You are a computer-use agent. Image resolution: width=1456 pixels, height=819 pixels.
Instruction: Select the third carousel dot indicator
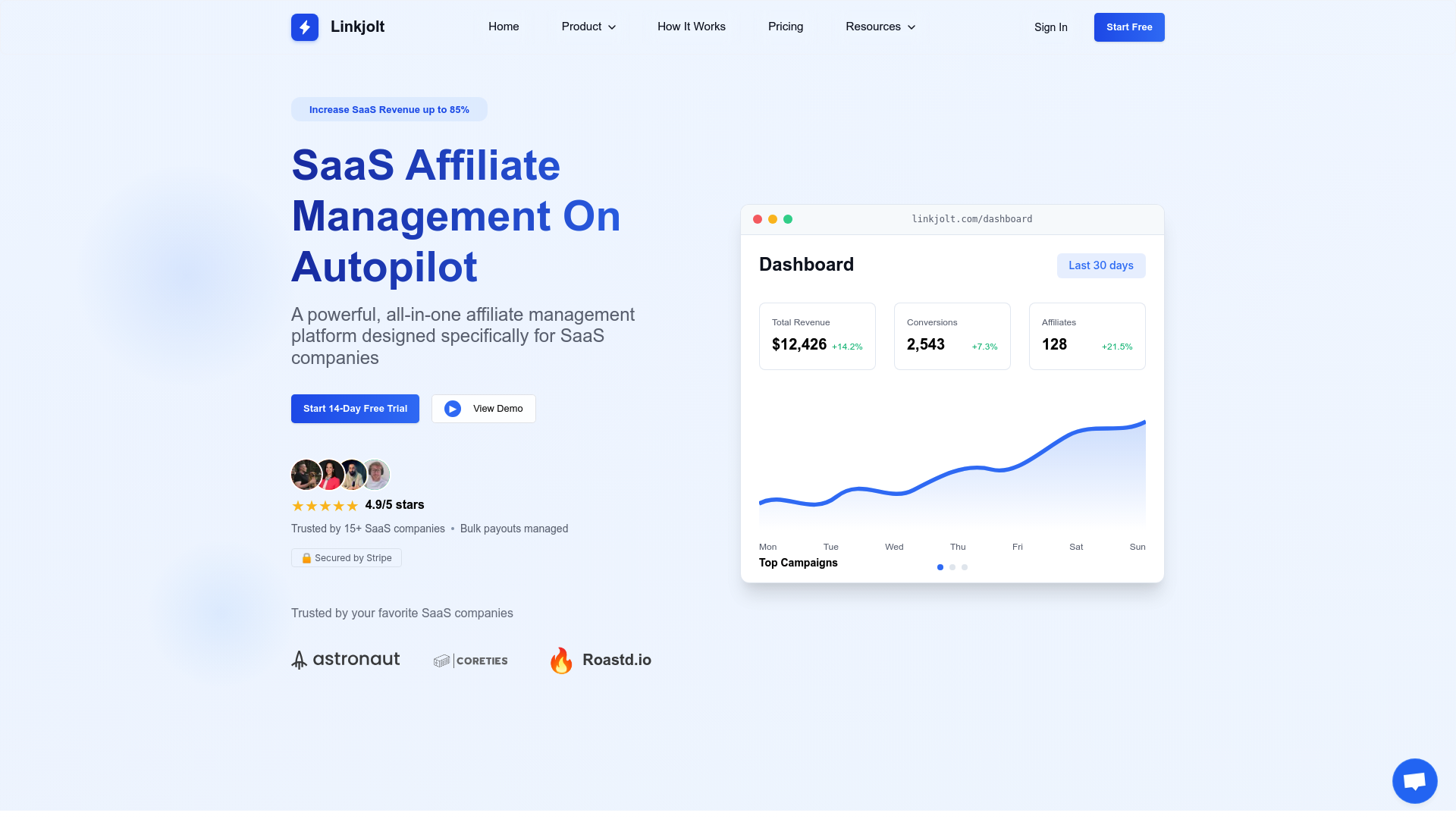pyautogui.click(x=965, y=567)
